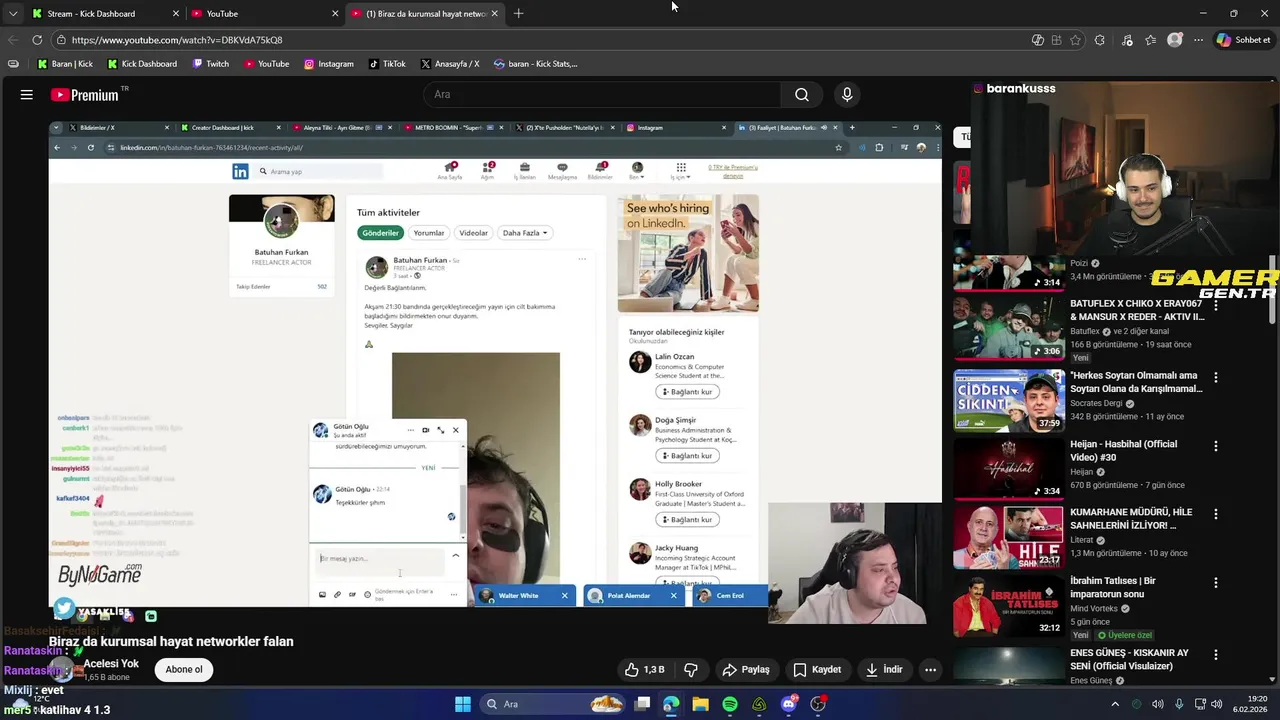
Task: Open Copilot Sohbet et button
Action: 1244,40
